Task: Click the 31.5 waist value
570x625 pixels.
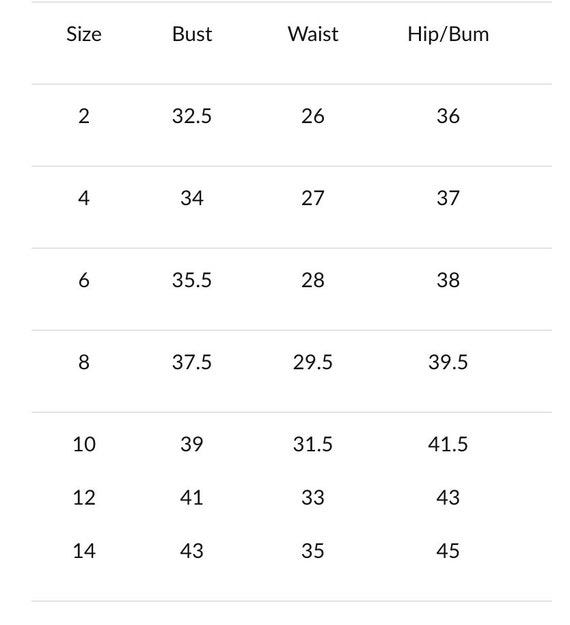Action: [x=313, y=444]
